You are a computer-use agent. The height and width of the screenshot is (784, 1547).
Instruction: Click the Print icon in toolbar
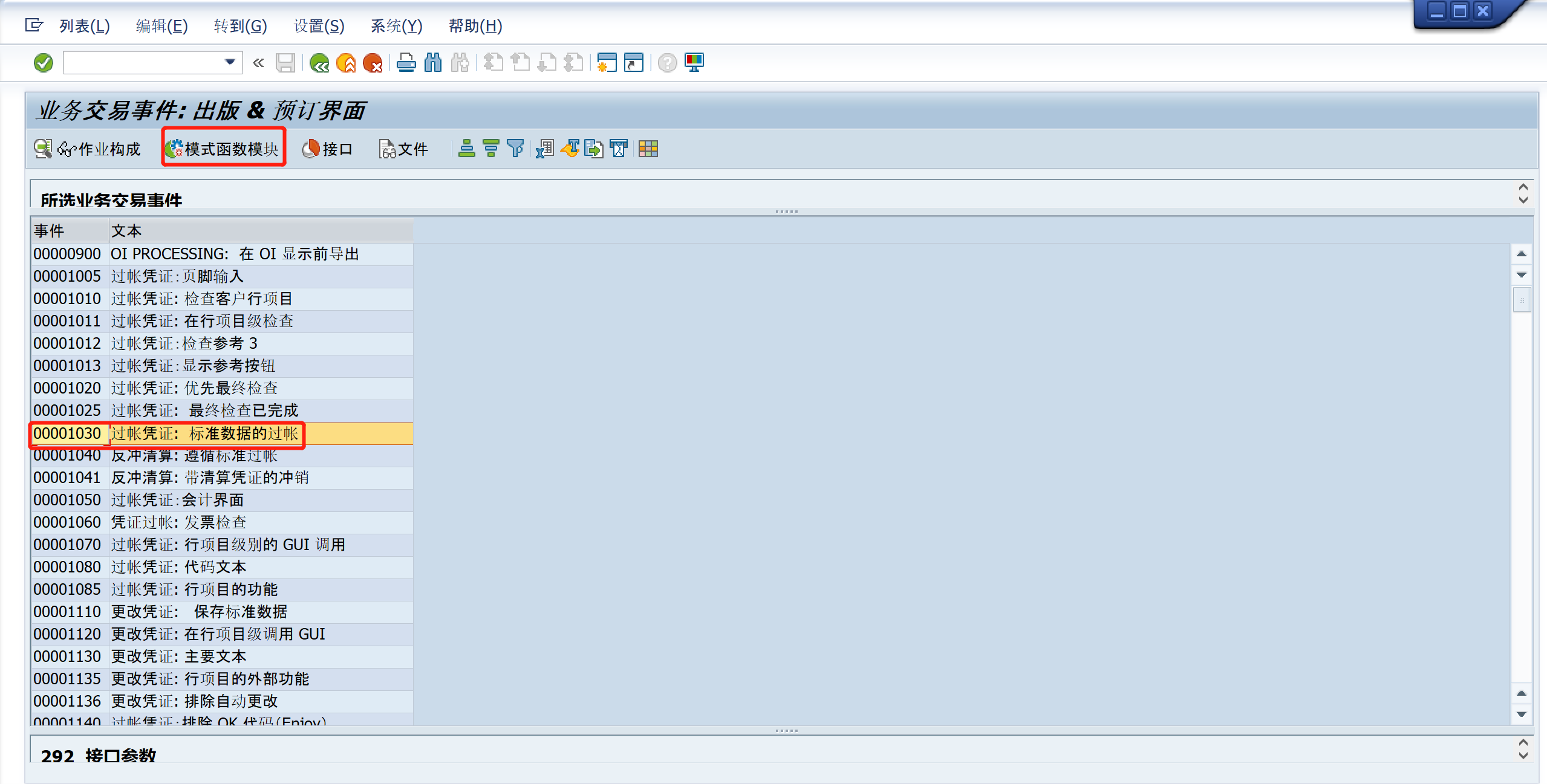(406, 63)
